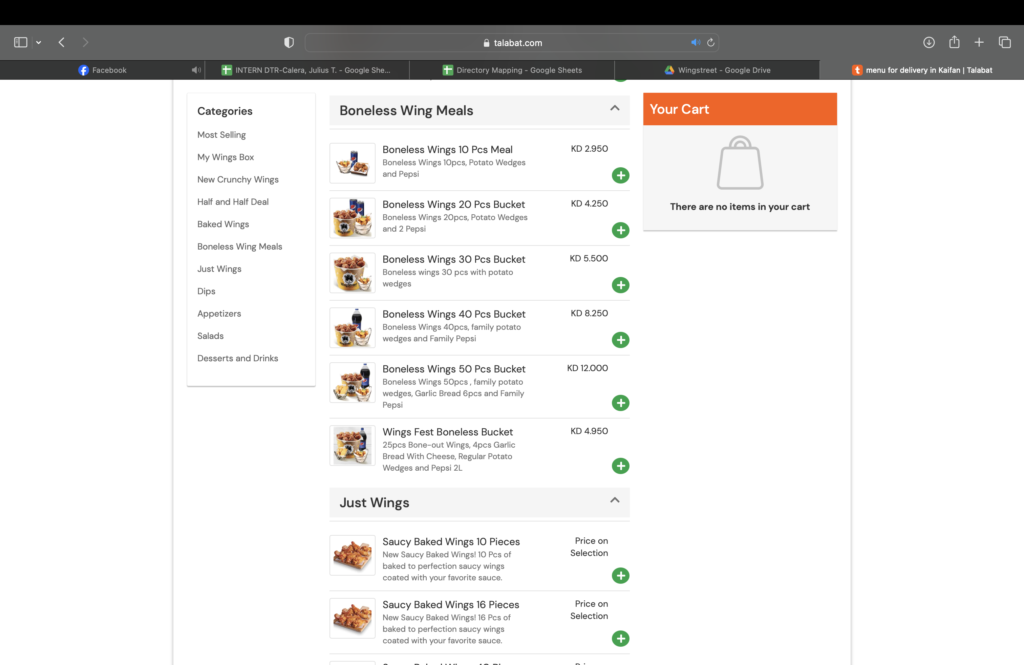Image resolution: width=1024 pixels, height=665 pixels.
Task: Add Saucy Baked Wings 10 Pieces to cart
Action: (x=620, y=576)
